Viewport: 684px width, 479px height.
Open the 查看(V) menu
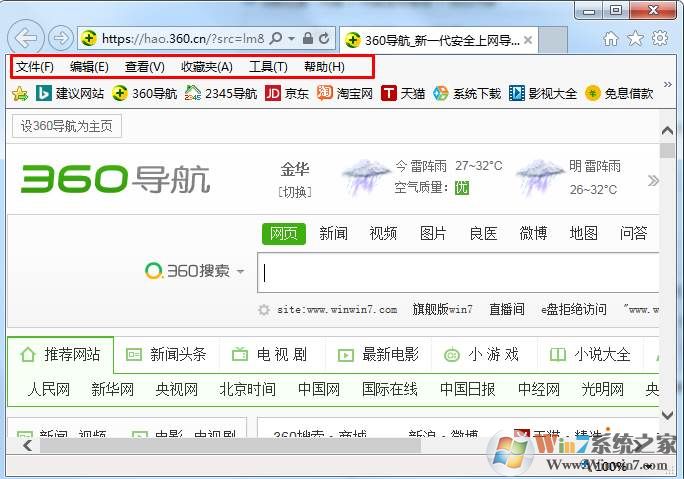click(x=144, y=67)
